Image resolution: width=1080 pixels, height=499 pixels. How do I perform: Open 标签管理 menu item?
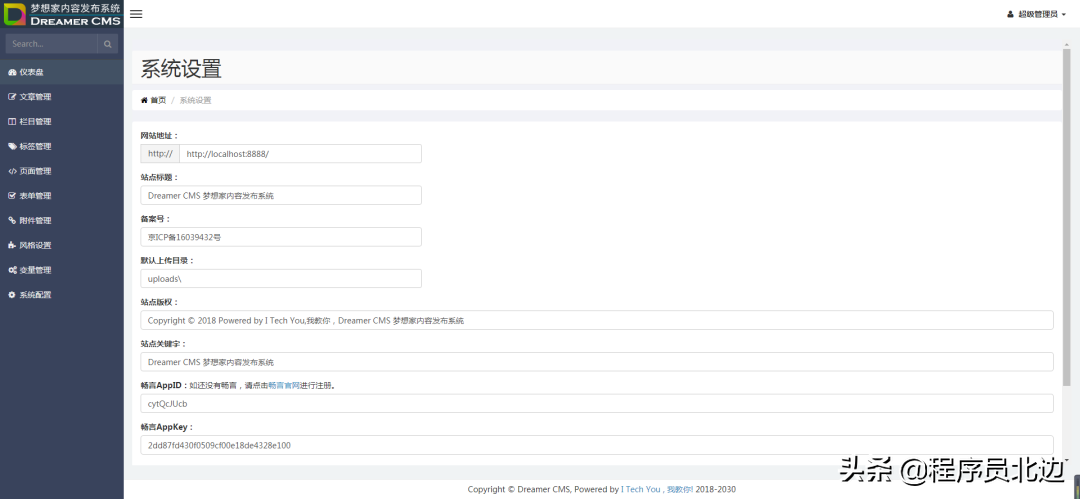[x=62, y=147]
